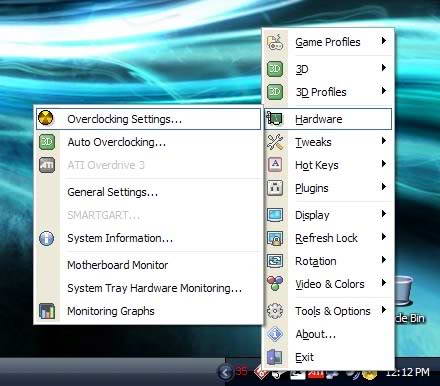This screenshot has height=386, width=440.
Task: Click the Monitoring Graphs chart icon
Action: (x=47, y=311)
